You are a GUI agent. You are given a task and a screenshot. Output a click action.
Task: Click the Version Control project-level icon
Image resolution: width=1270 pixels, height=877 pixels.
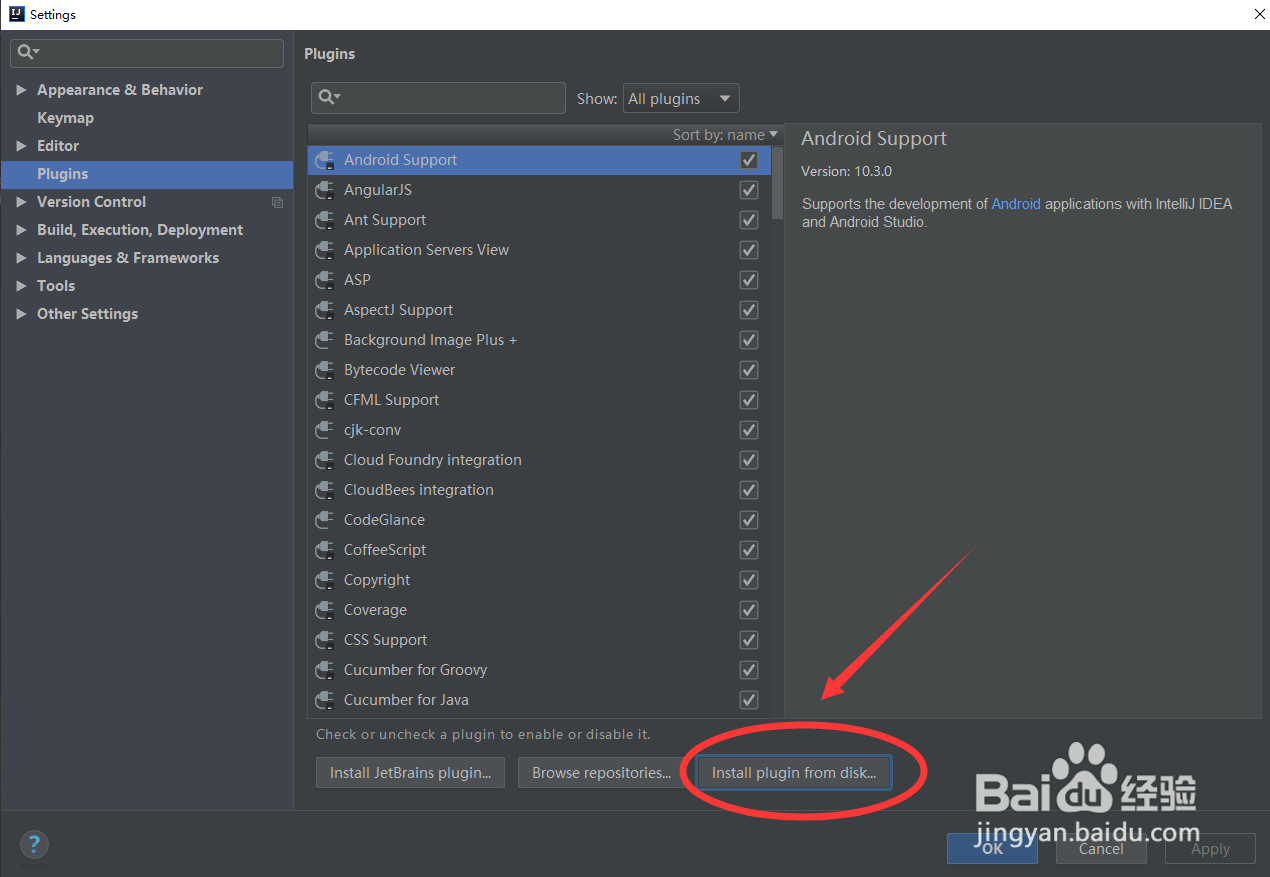point(277,202)
